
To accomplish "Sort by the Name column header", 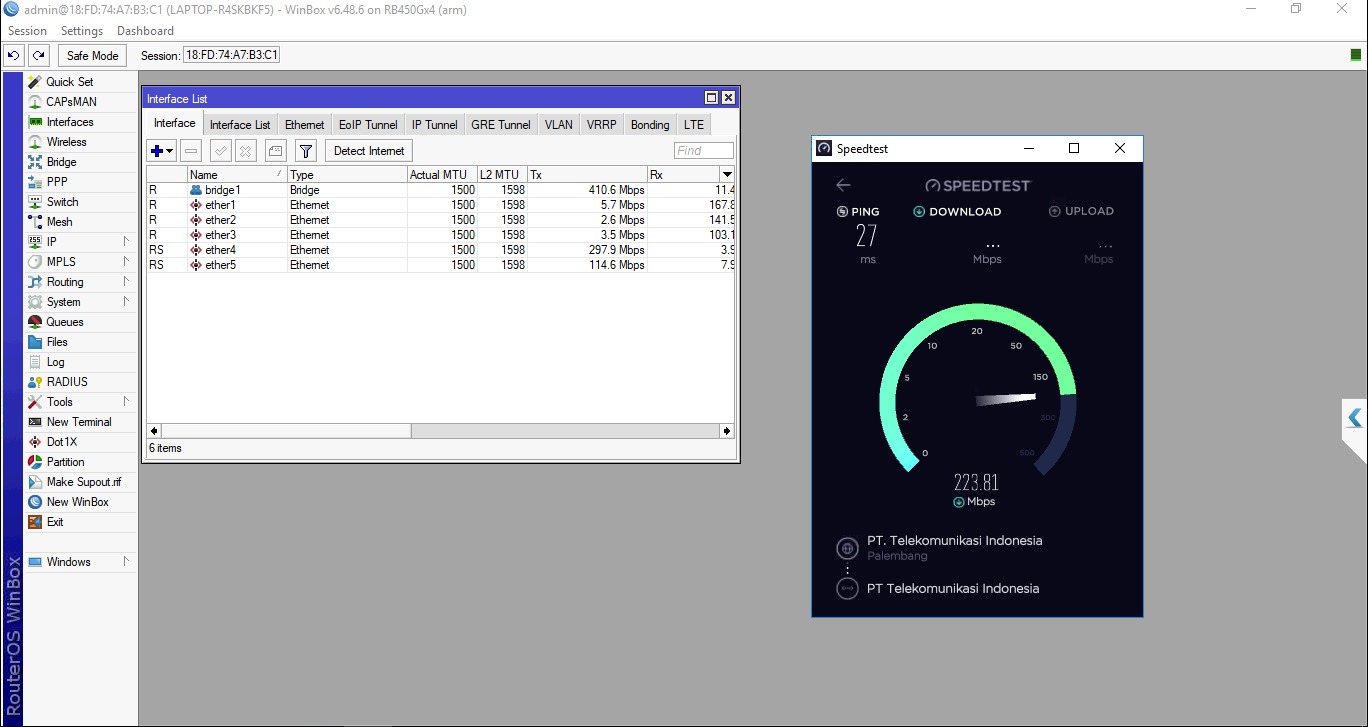I will tap(237, 175).
